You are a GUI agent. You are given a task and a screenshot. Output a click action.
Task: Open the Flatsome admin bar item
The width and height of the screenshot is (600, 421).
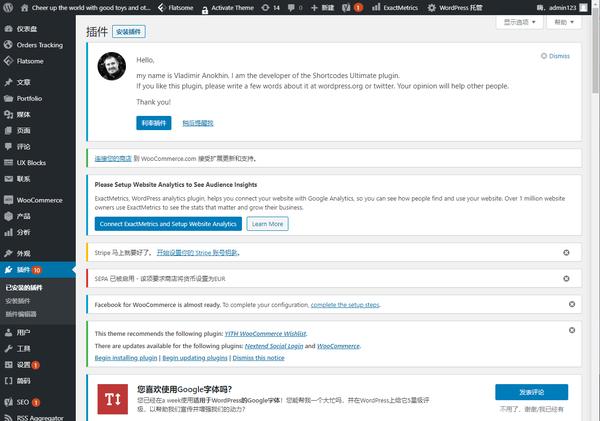click(x=175, y=8)
